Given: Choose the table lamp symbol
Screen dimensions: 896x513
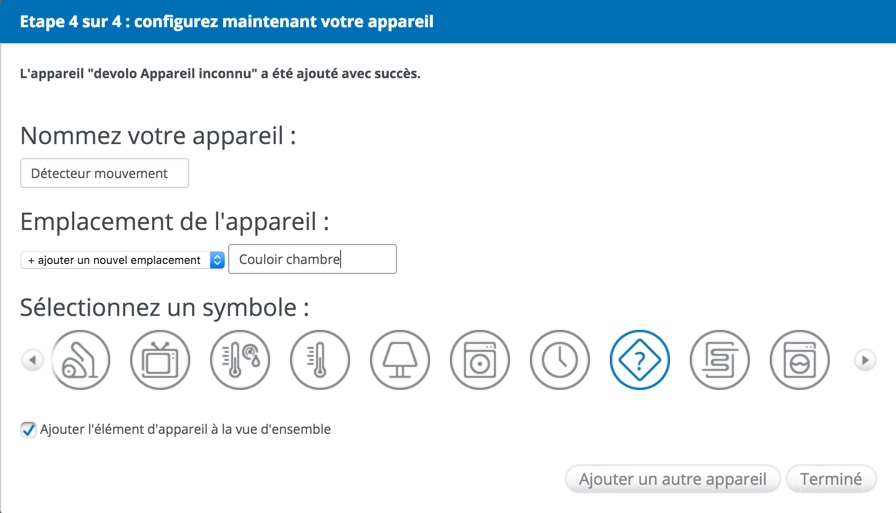Looking at the screenshot, I should coord(400,360).
